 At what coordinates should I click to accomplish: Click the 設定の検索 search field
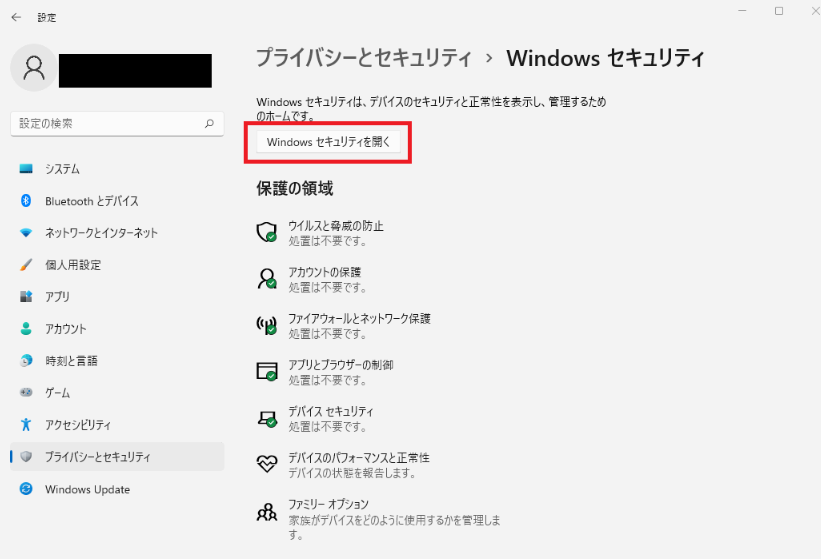point(117,124)
